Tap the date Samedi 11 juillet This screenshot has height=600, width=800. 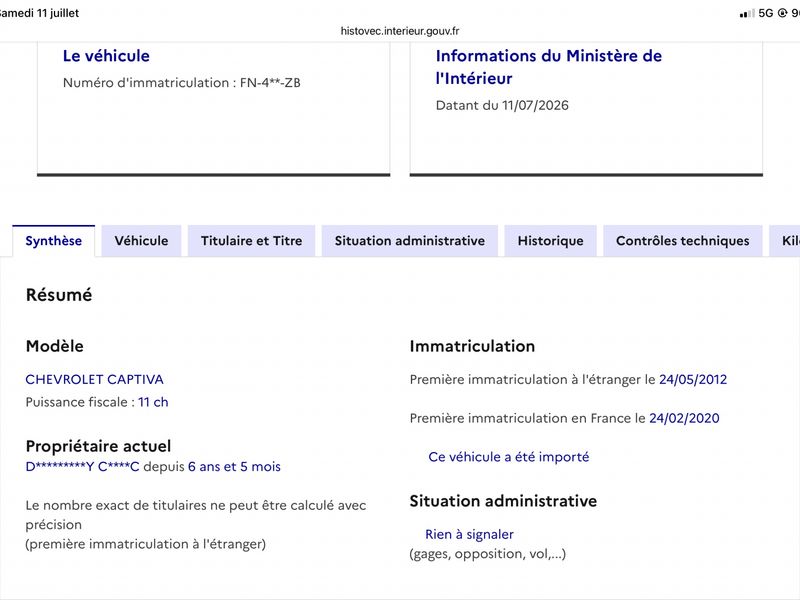tap(39, 13)
